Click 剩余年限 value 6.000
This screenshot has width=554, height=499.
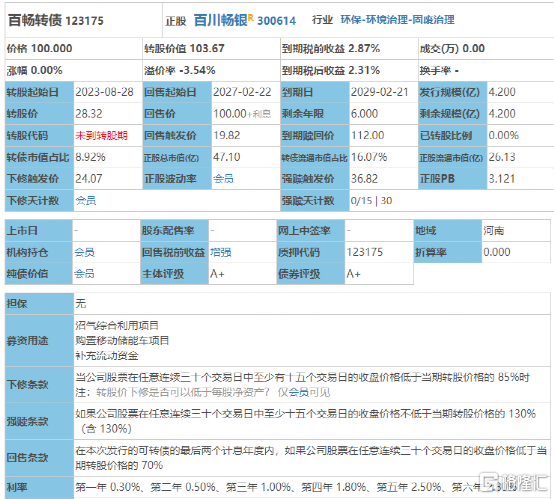[365, 114]
